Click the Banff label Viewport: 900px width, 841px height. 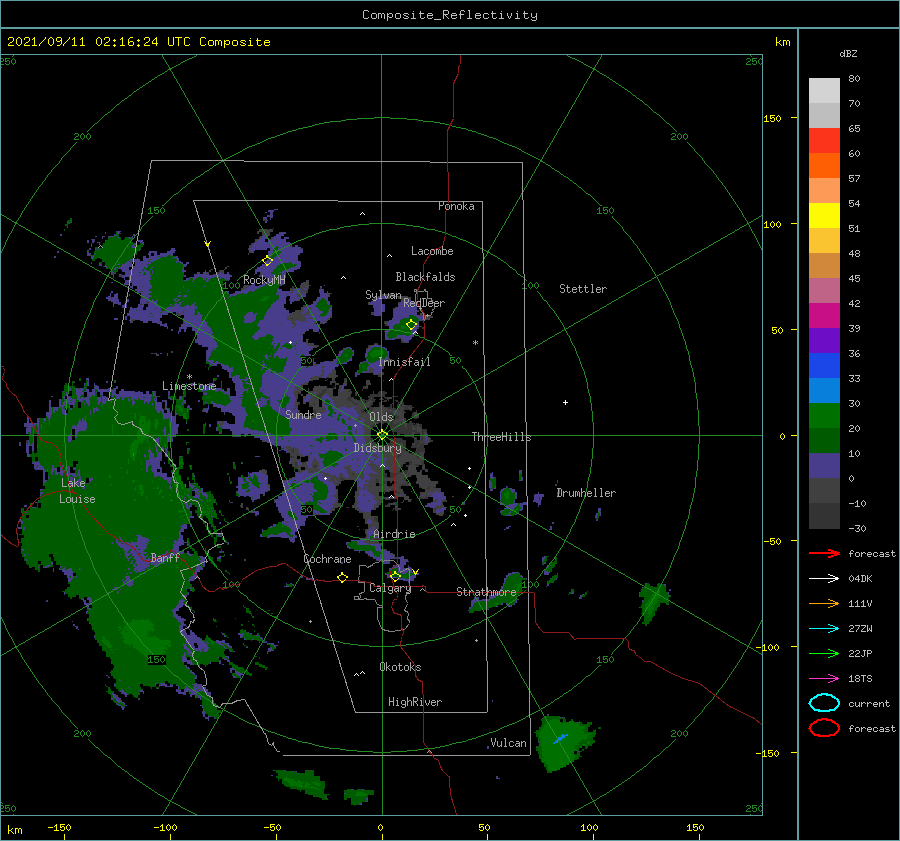pos(165,558)
